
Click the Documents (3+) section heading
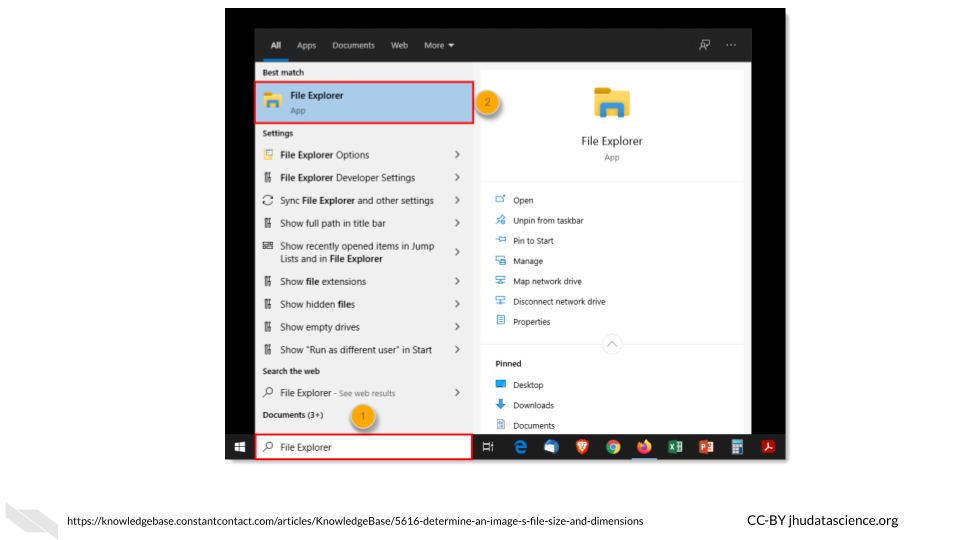tap(293, 414)
